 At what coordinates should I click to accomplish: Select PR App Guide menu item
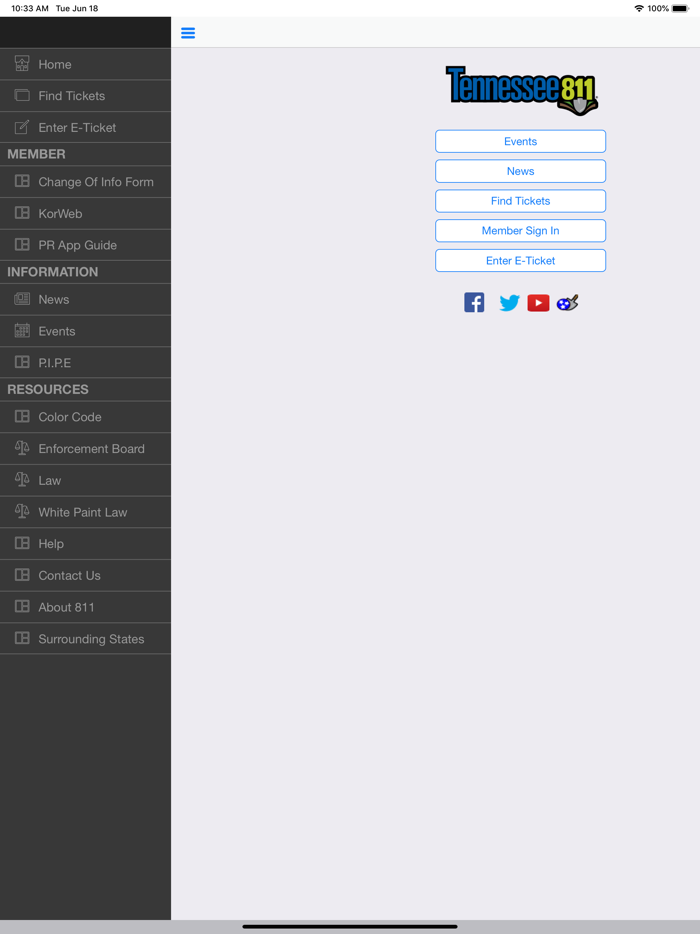(85, 245)
